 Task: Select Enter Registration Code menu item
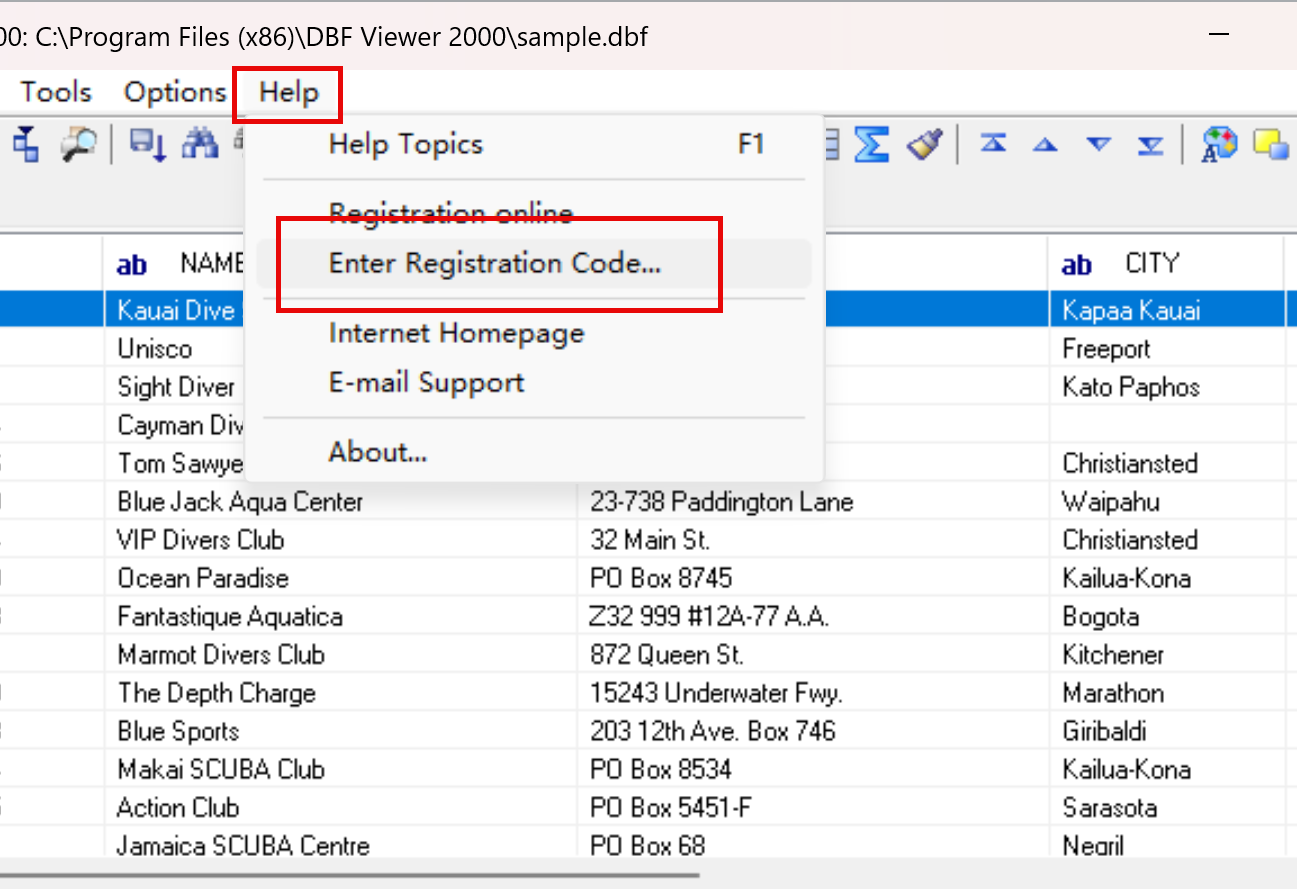point(495,264)
